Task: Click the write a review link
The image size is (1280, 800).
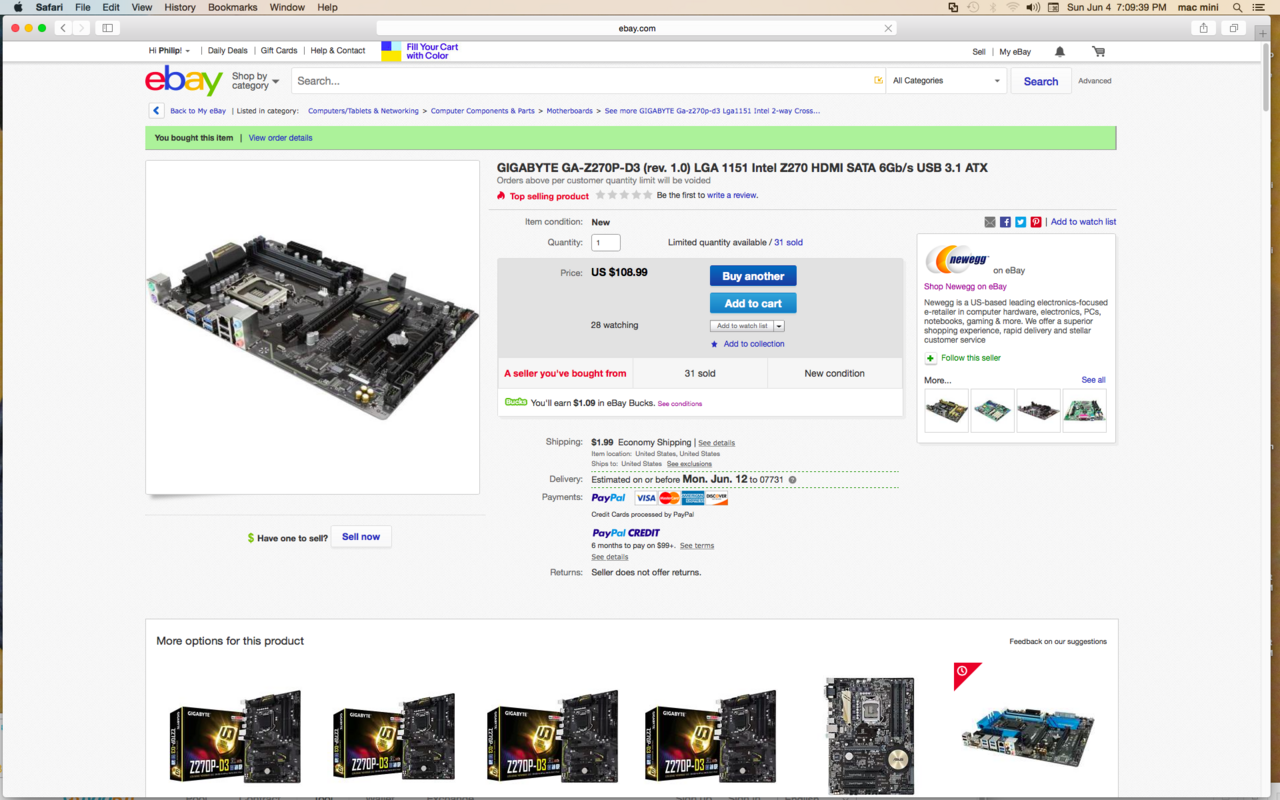Action: pyautogui.click(x=732, y=196)
